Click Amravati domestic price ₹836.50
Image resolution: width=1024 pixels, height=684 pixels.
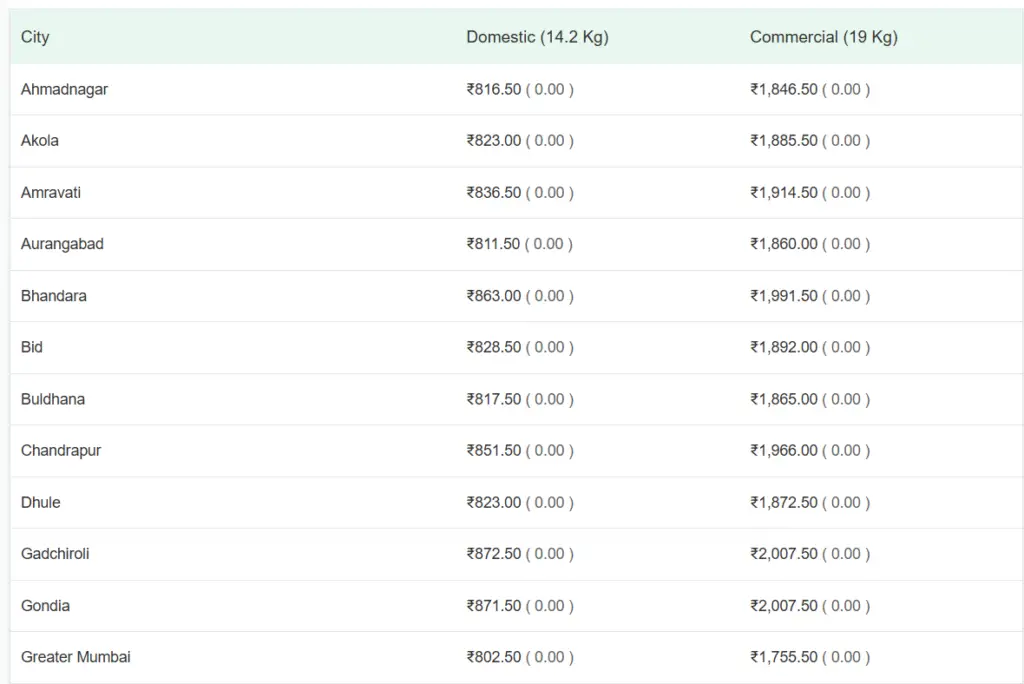(494, 193)
